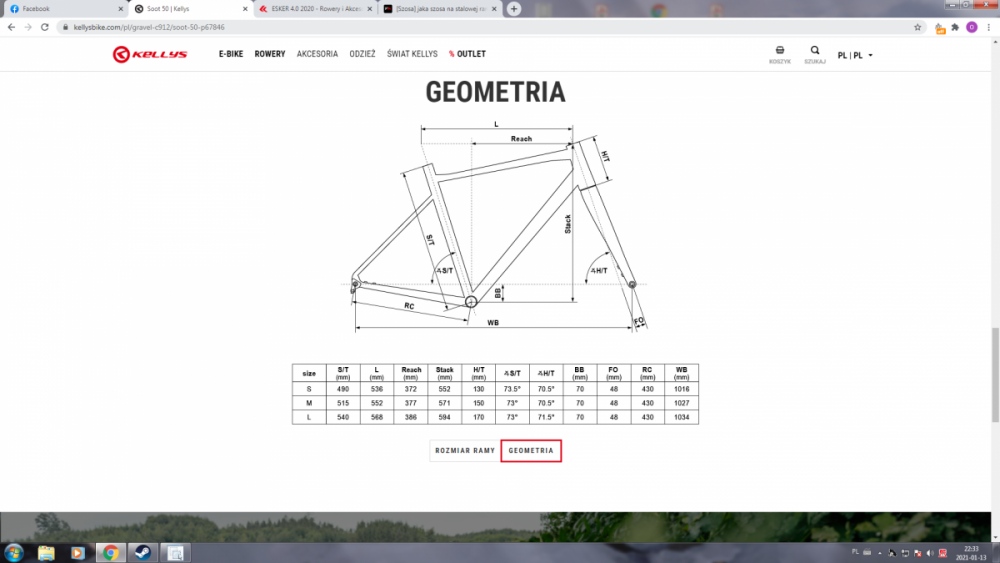Expand the PL | PL language dropdown
Screen dimensions: 1000x563
click(x=855, y=55)
